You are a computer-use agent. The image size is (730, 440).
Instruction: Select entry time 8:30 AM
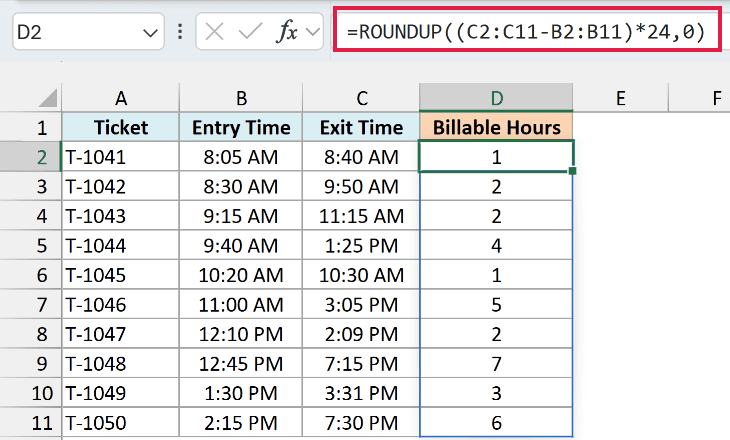(x=241, y=186)
